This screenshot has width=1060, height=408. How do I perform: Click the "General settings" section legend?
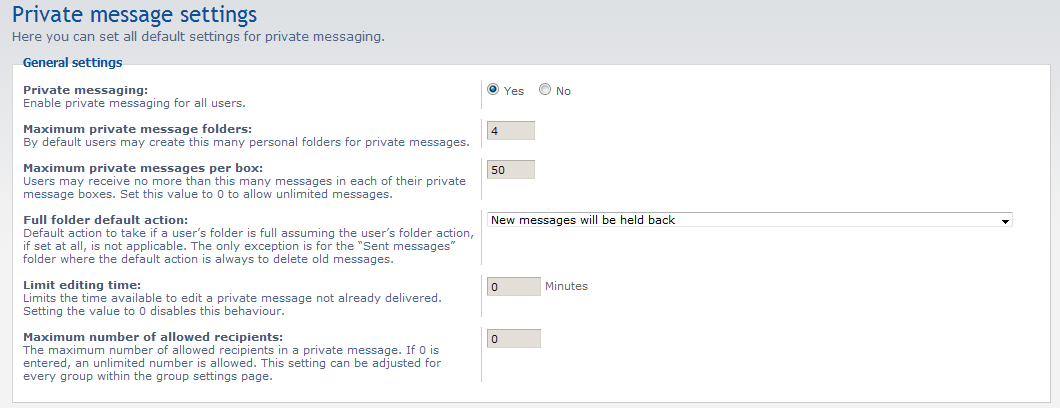[x=72, y=63]
